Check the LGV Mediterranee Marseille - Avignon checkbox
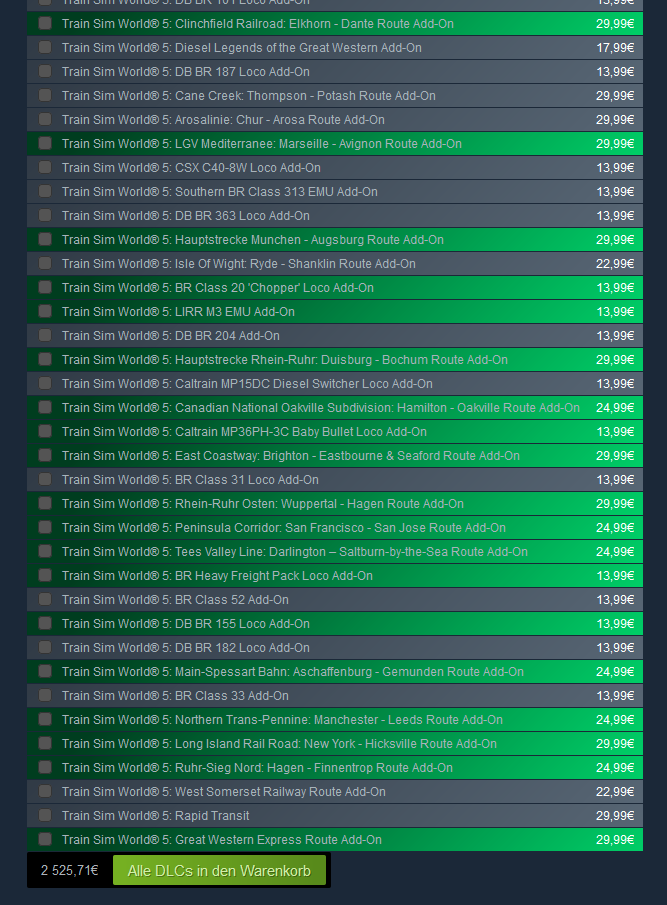The height and width of the screenshot is (905, 667). pyautogui.click(x=45, y=143)
